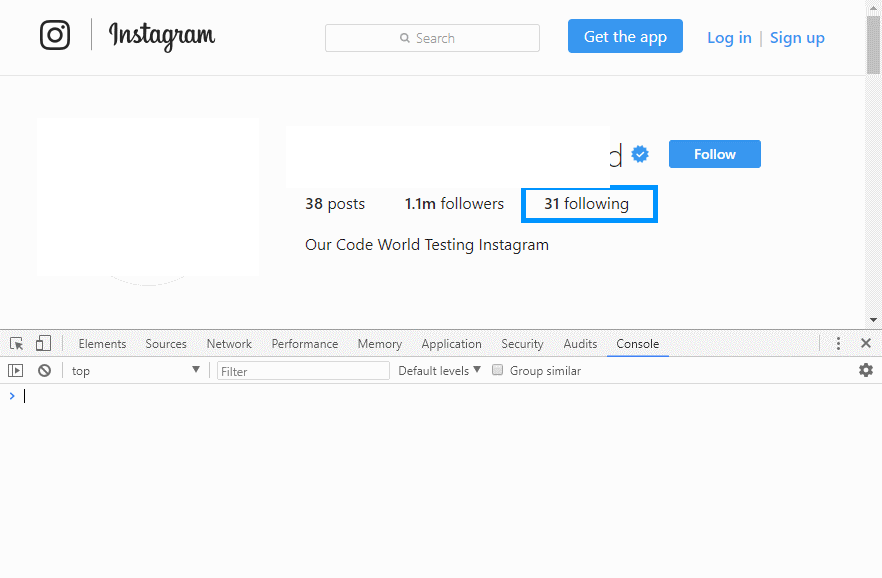This screenshot has width=882, height=578.
Task: Click the Get the app button
Action: point(625,37)
